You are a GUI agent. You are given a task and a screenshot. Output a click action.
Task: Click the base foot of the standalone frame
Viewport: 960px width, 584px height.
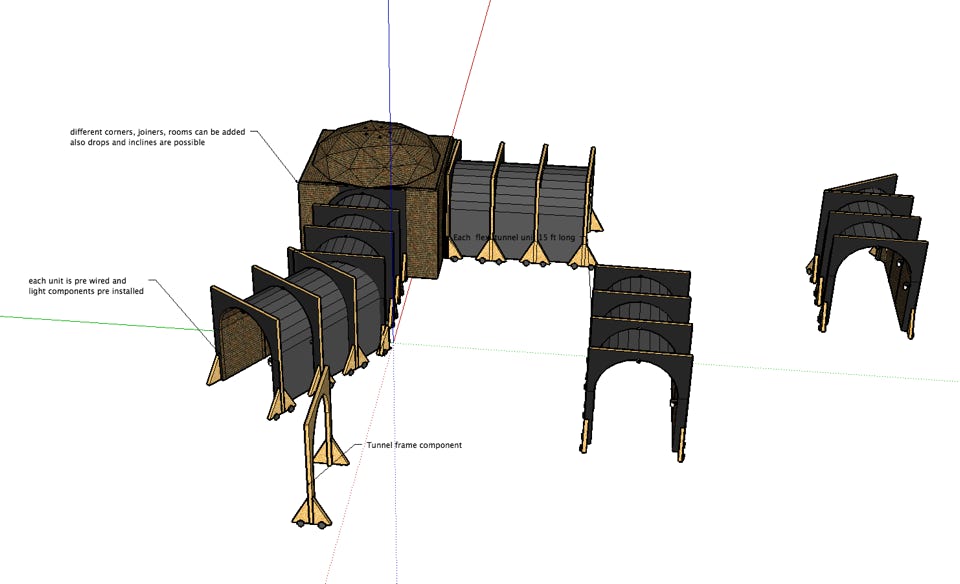pos(311,512)
